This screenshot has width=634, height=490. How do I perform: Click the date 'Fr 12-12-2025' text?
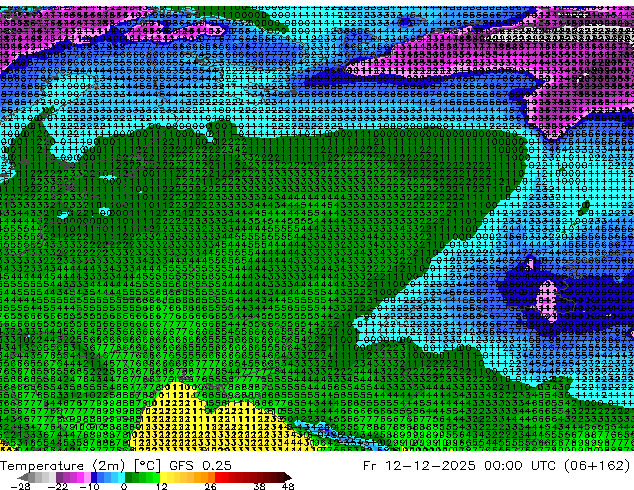[419, 466]
